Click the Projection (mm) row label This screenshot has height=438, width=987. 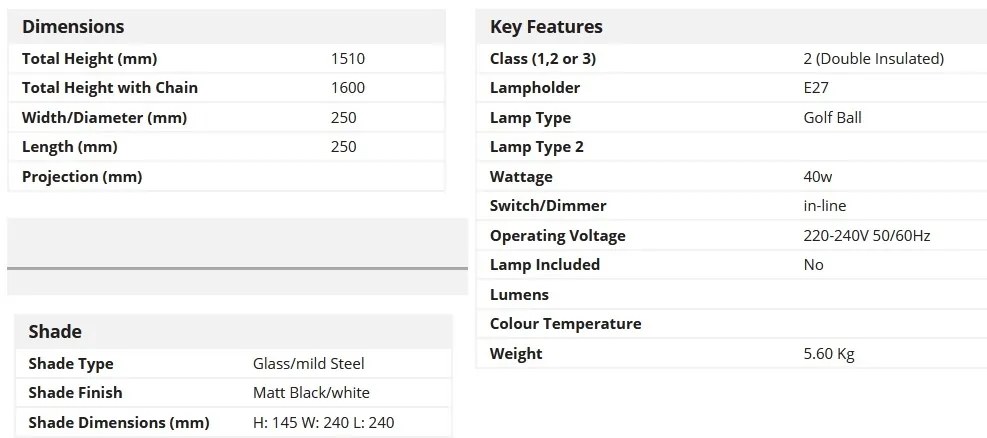pyautogui.click(x=82, y=177)
